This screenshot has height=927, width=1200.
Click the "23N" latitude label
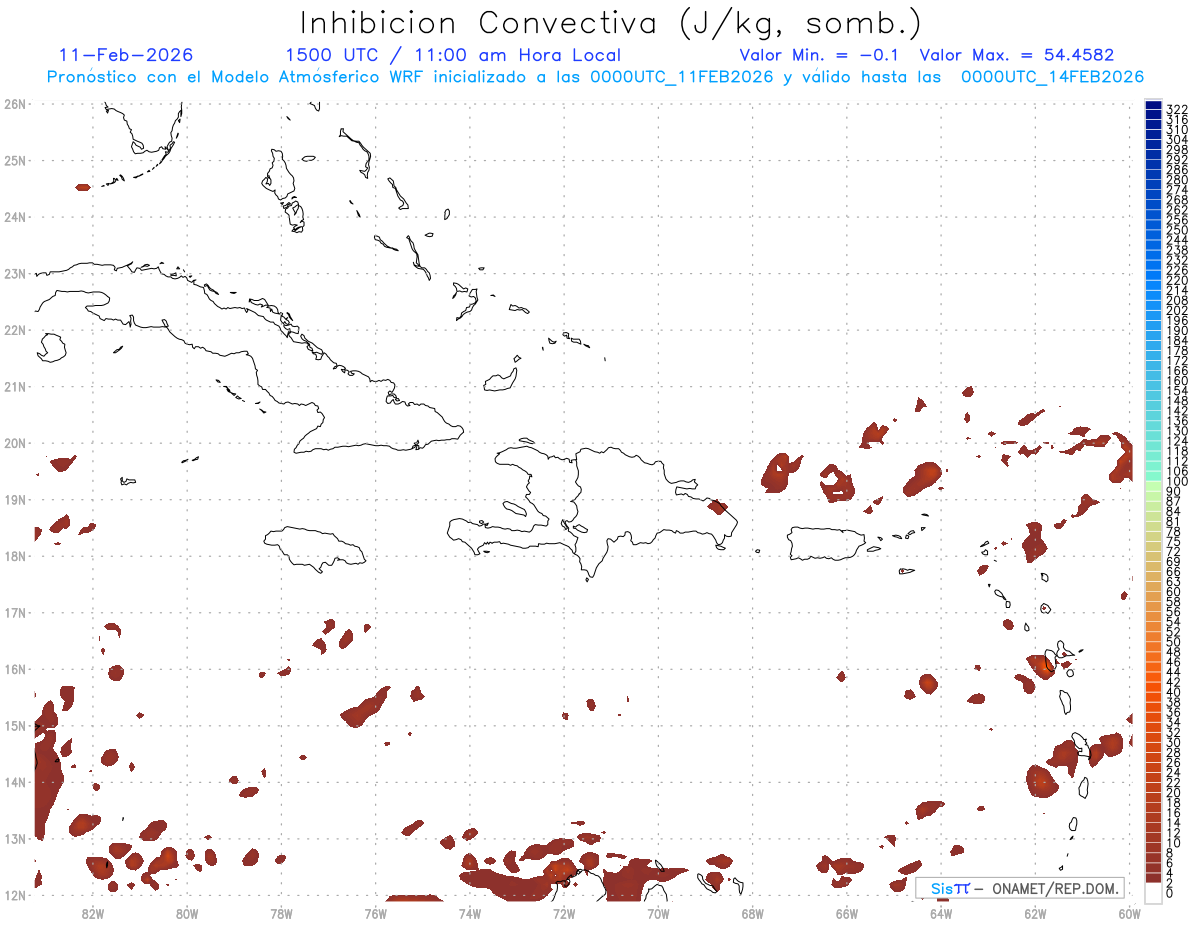[x=14, y=273]
